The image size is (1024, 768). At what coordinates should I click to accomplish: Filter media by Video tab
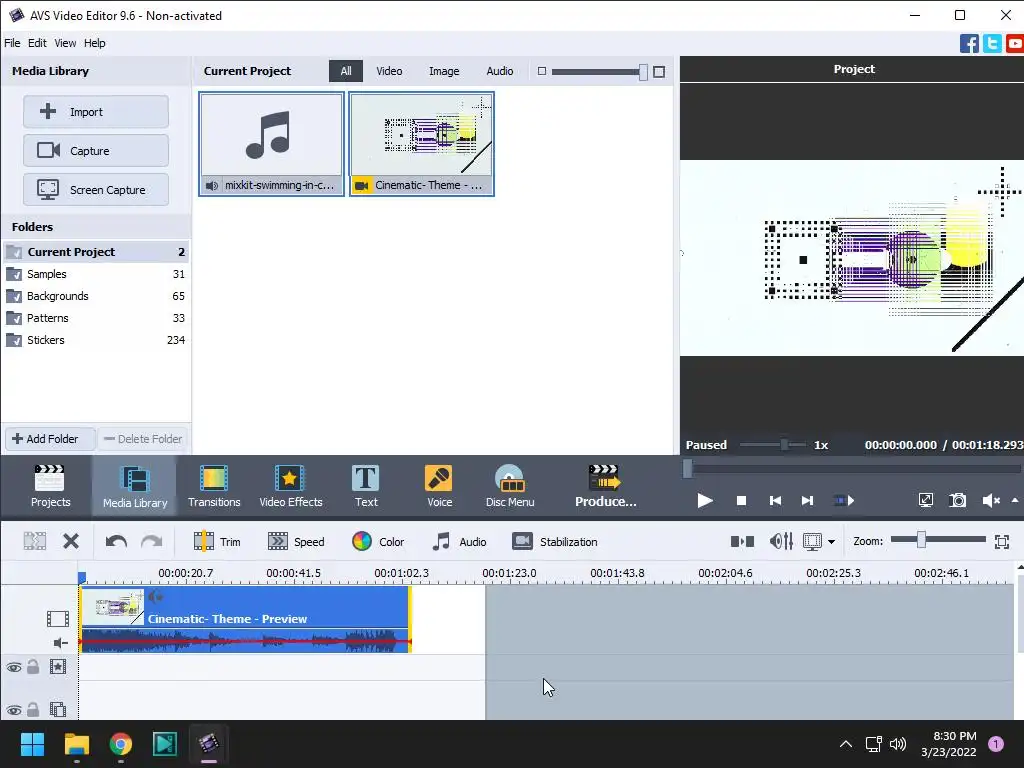(x=389, y=71)
